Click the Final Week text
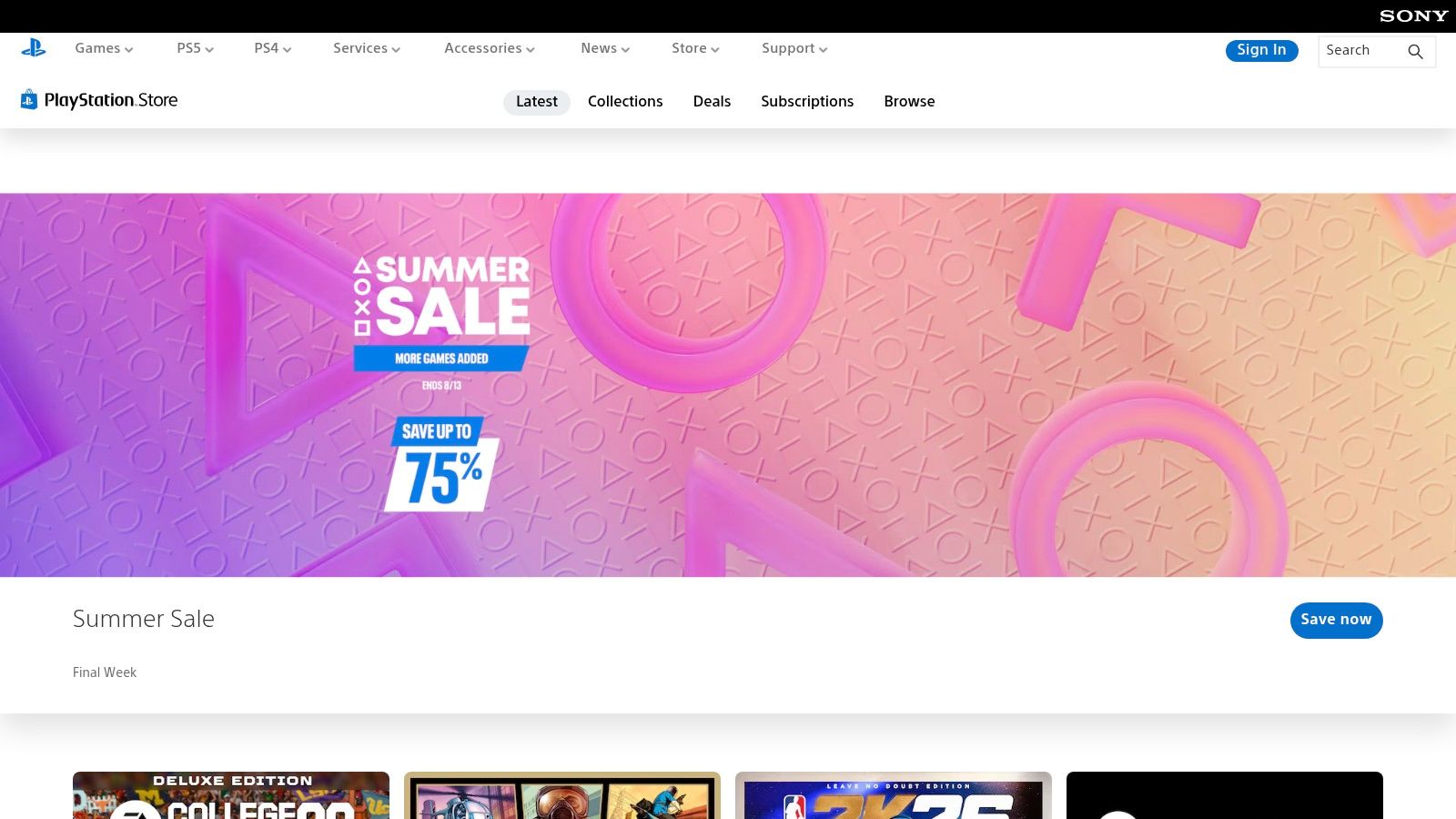The image size is (1456, 819). pos(105,672)
